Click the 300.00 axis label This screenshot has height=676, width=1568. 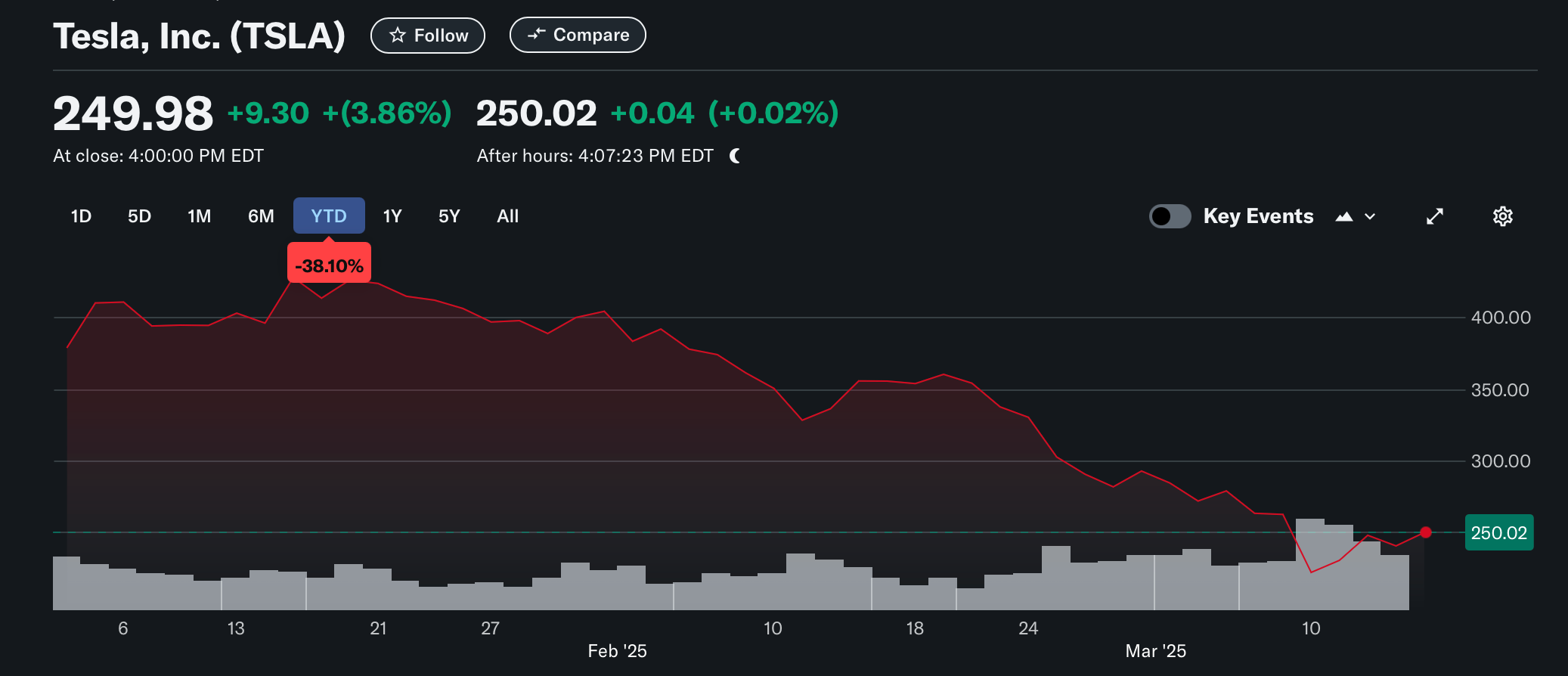(1501, 461)
